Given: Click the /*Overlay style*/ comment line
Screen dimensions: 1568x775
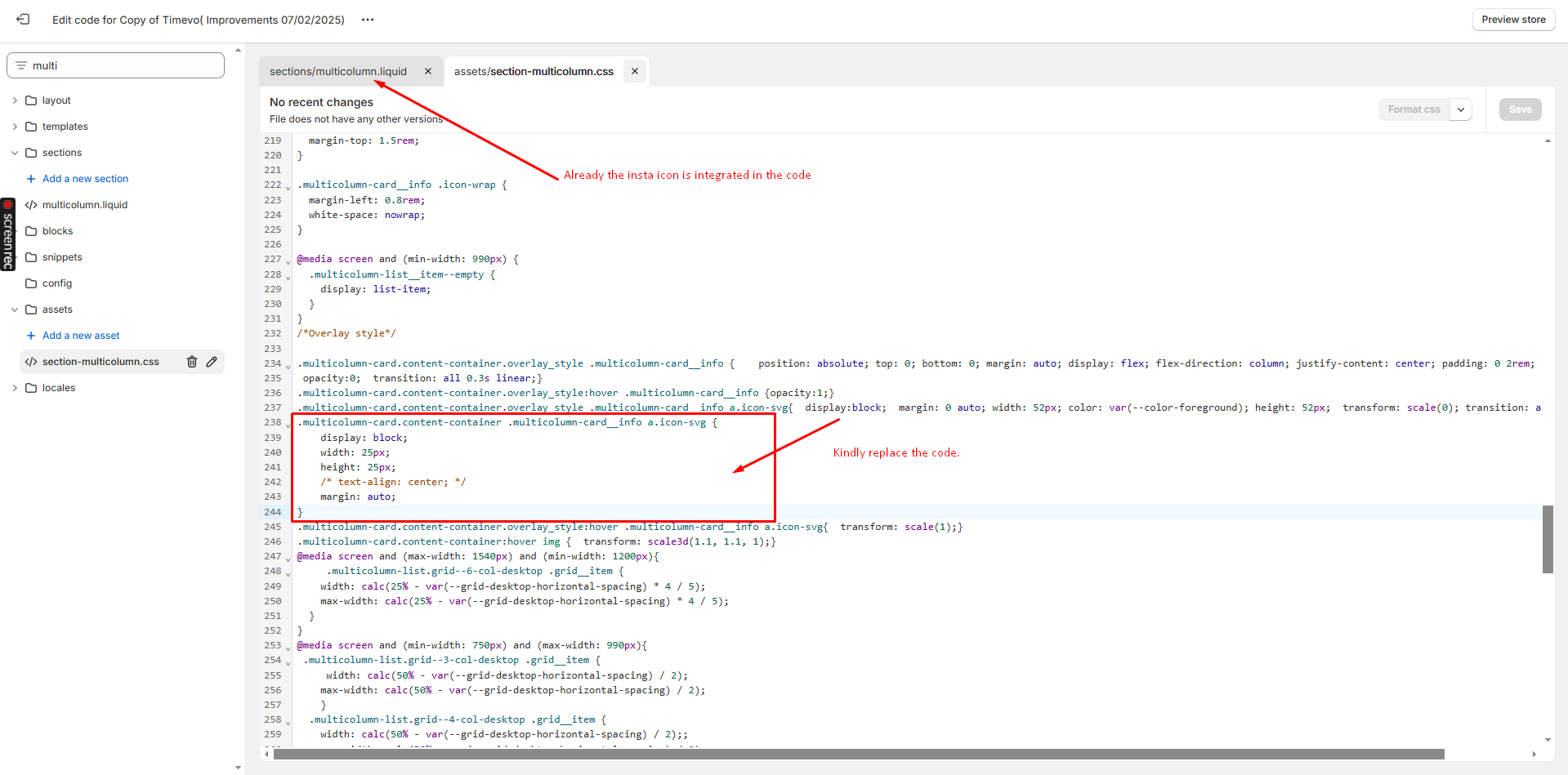Looking at the screenshot, I should pyautogui.click(x=346, y=333).
